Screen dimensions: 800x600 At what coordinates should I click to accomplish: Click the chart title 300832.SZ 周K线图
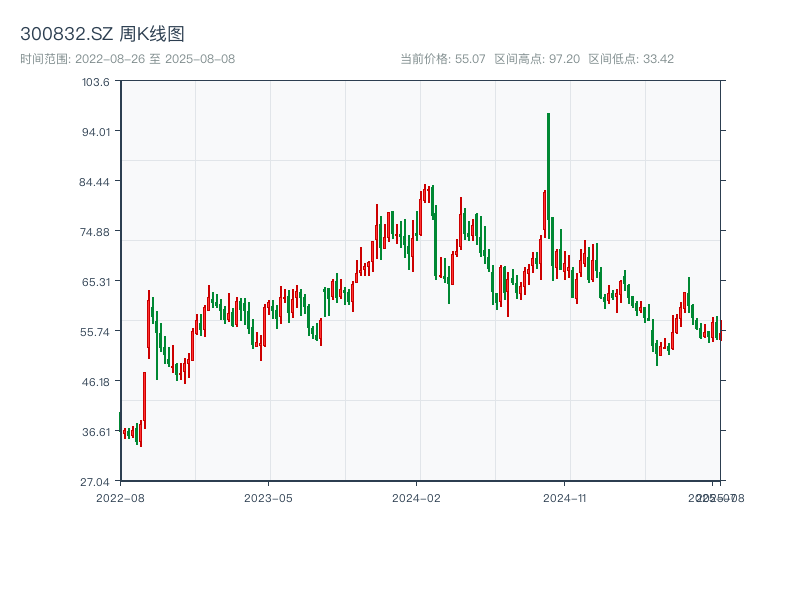pyautogui.click(x=102, y=34)
